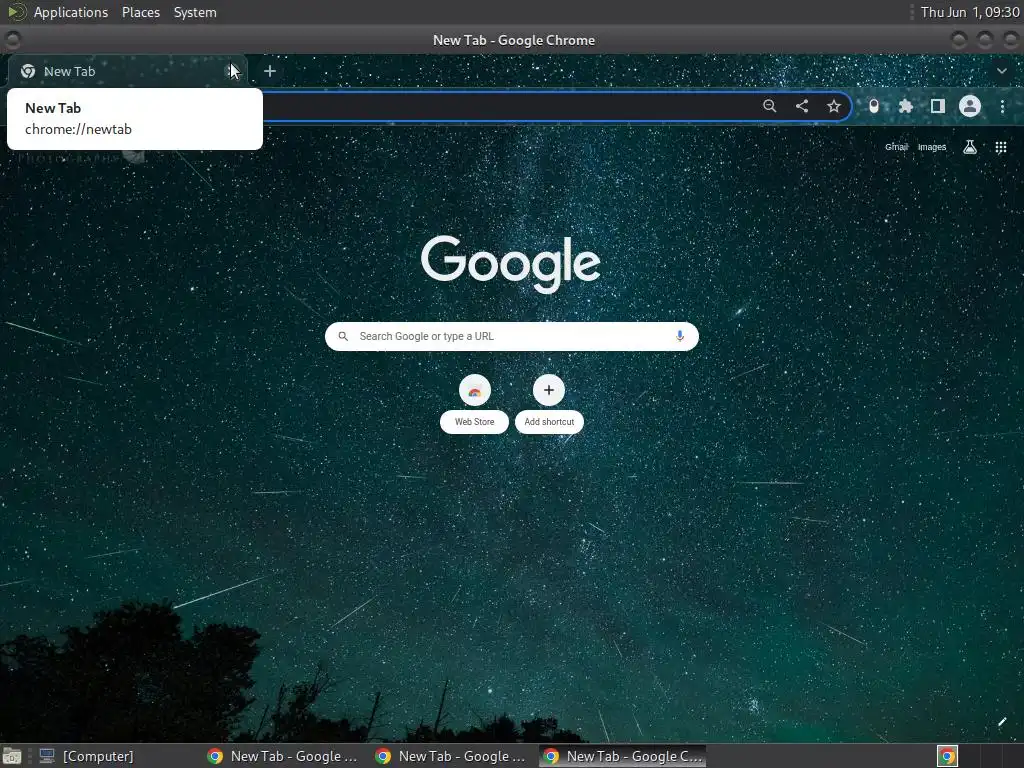Click the Chrome icon in the system tray
This screenshot has height=768, width=1024.
[947, 756]
